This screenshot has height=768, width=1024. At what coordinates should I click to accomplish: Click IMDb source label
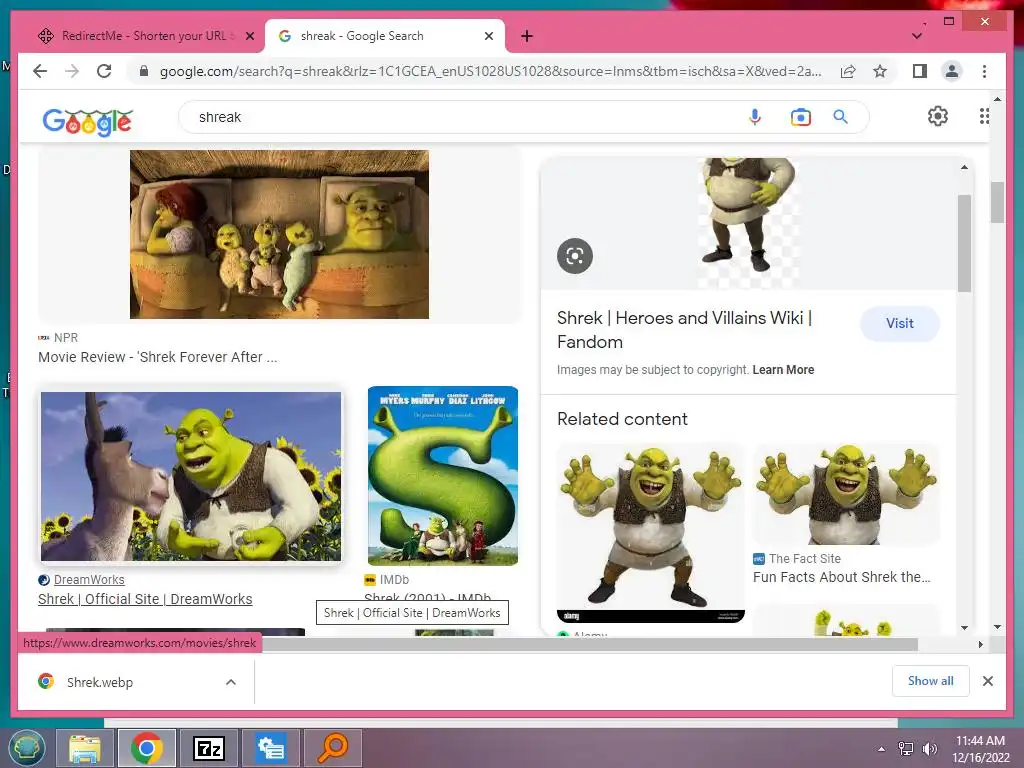(394, 579)
